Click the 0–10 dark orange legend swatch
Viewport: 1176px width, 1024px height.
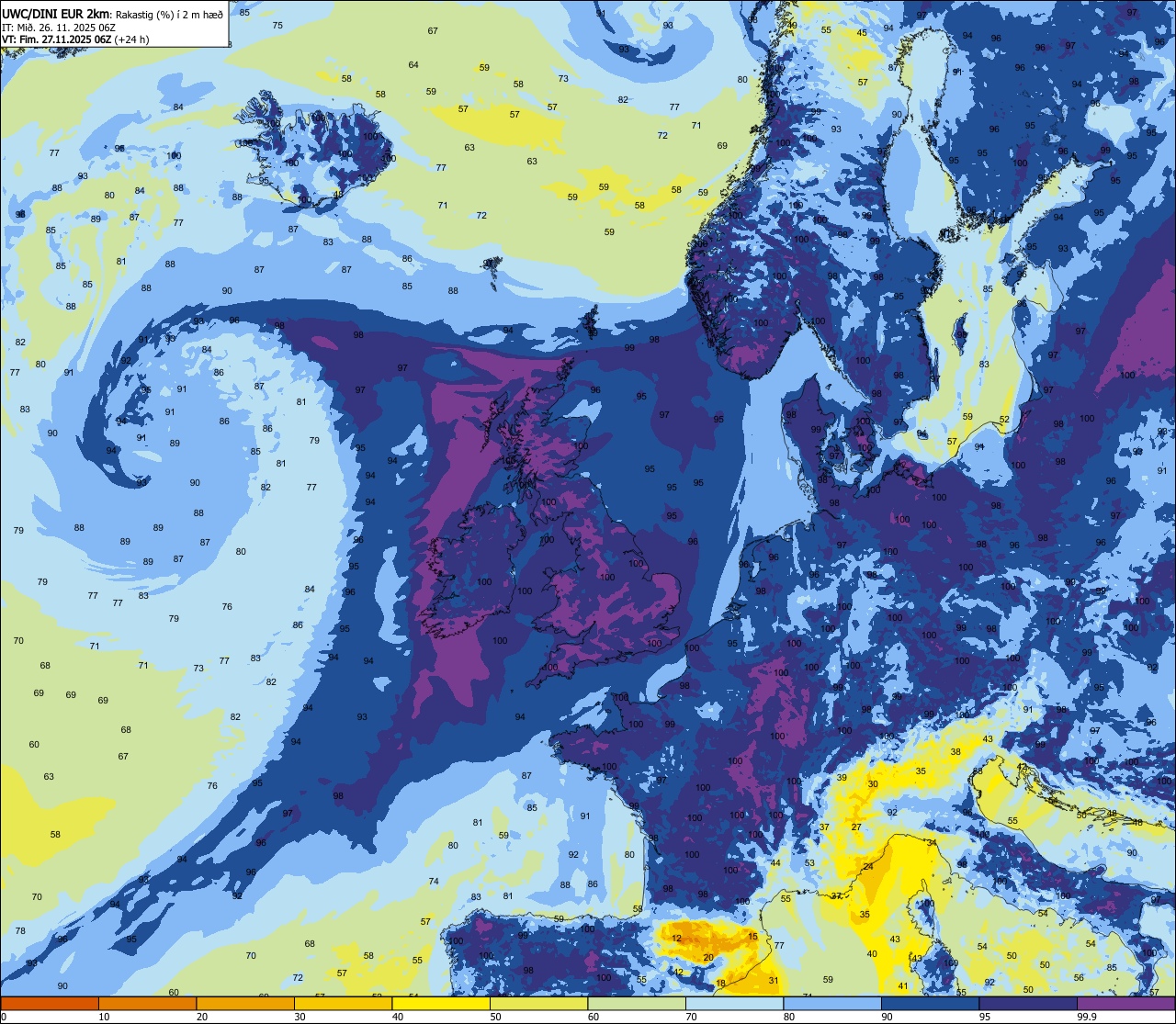(x=50, y=1003)
